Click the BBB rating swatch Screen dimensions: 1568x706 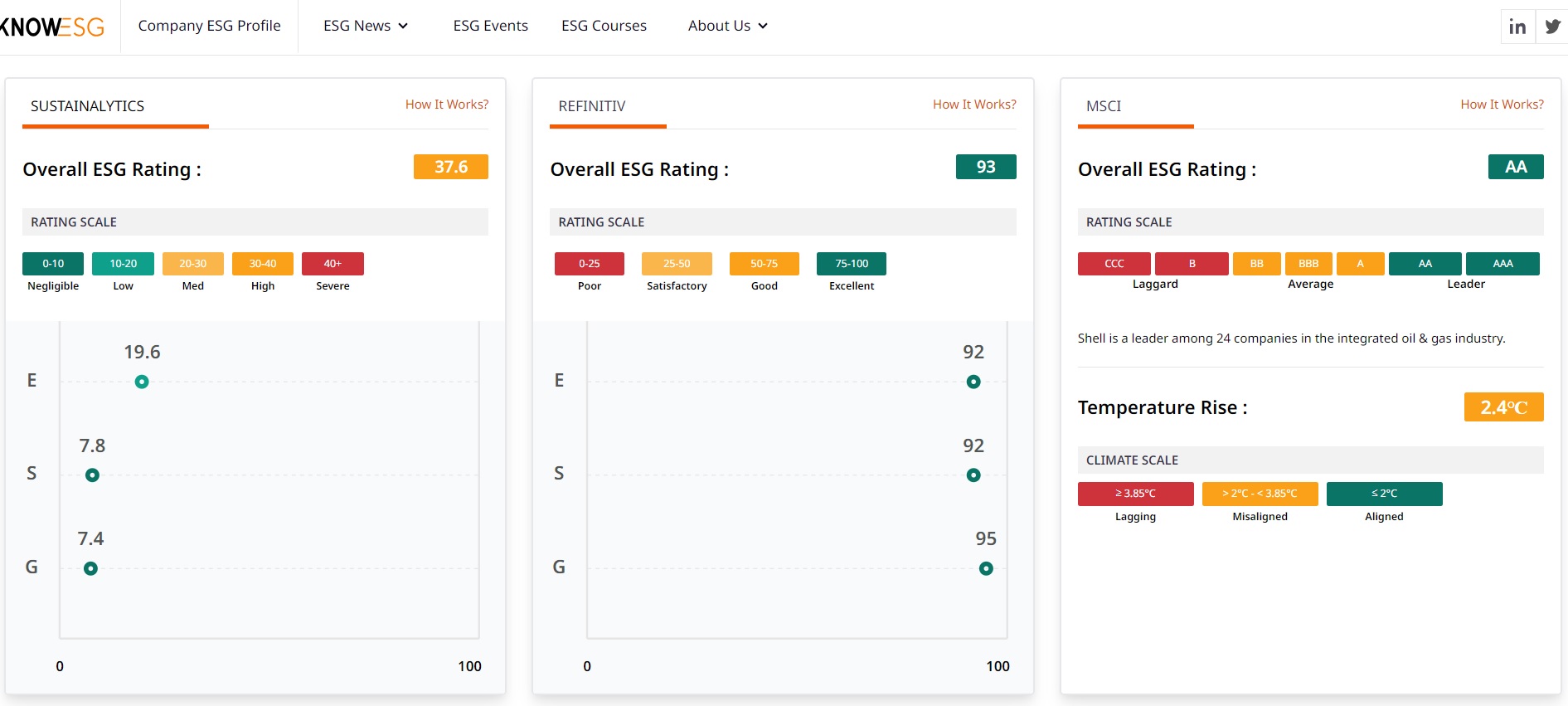pyautogui.click(x=1308, y=264)
